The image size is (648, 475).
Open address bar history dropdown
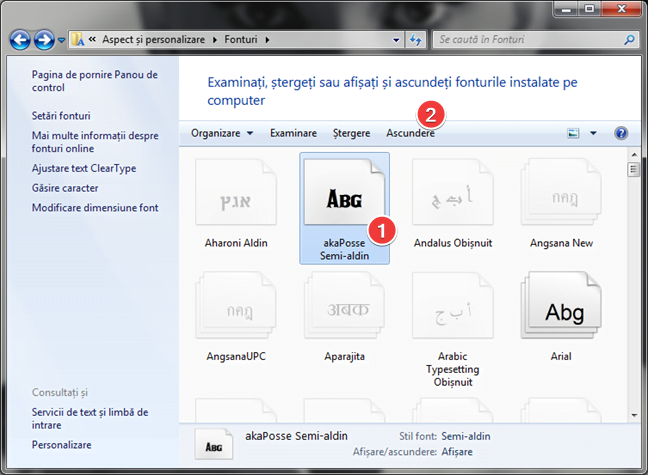click(396, 40)
